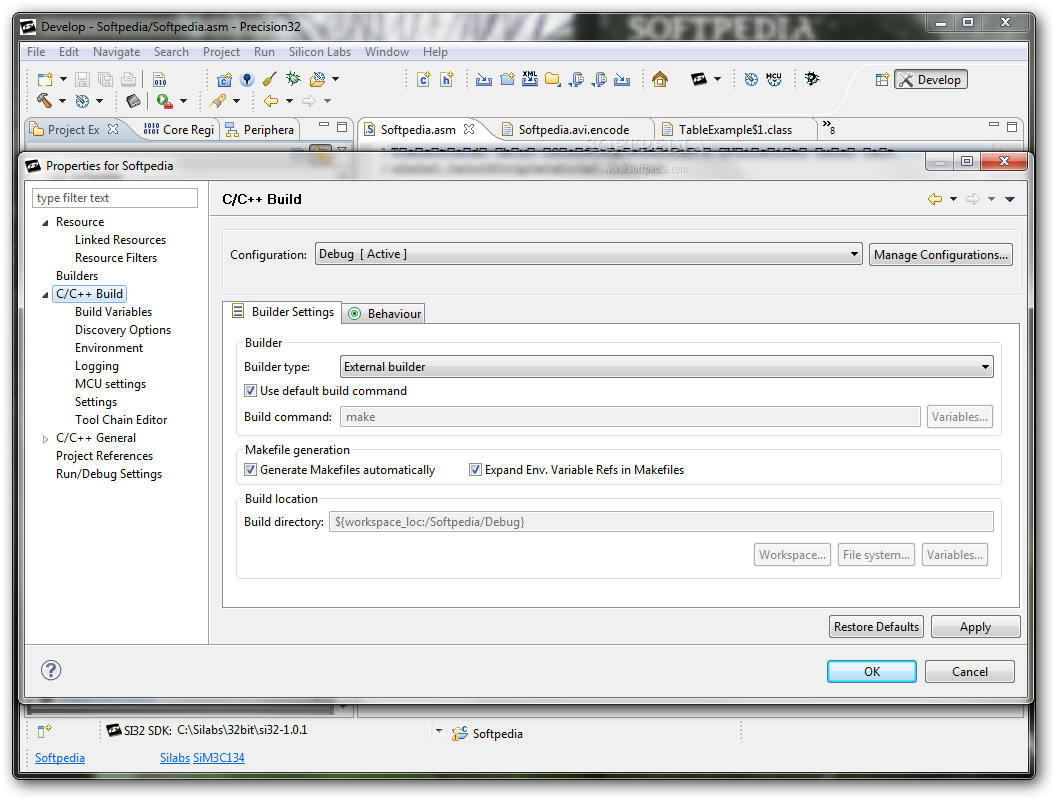Click the chip programmer toolbar icon

pos(133,101)
